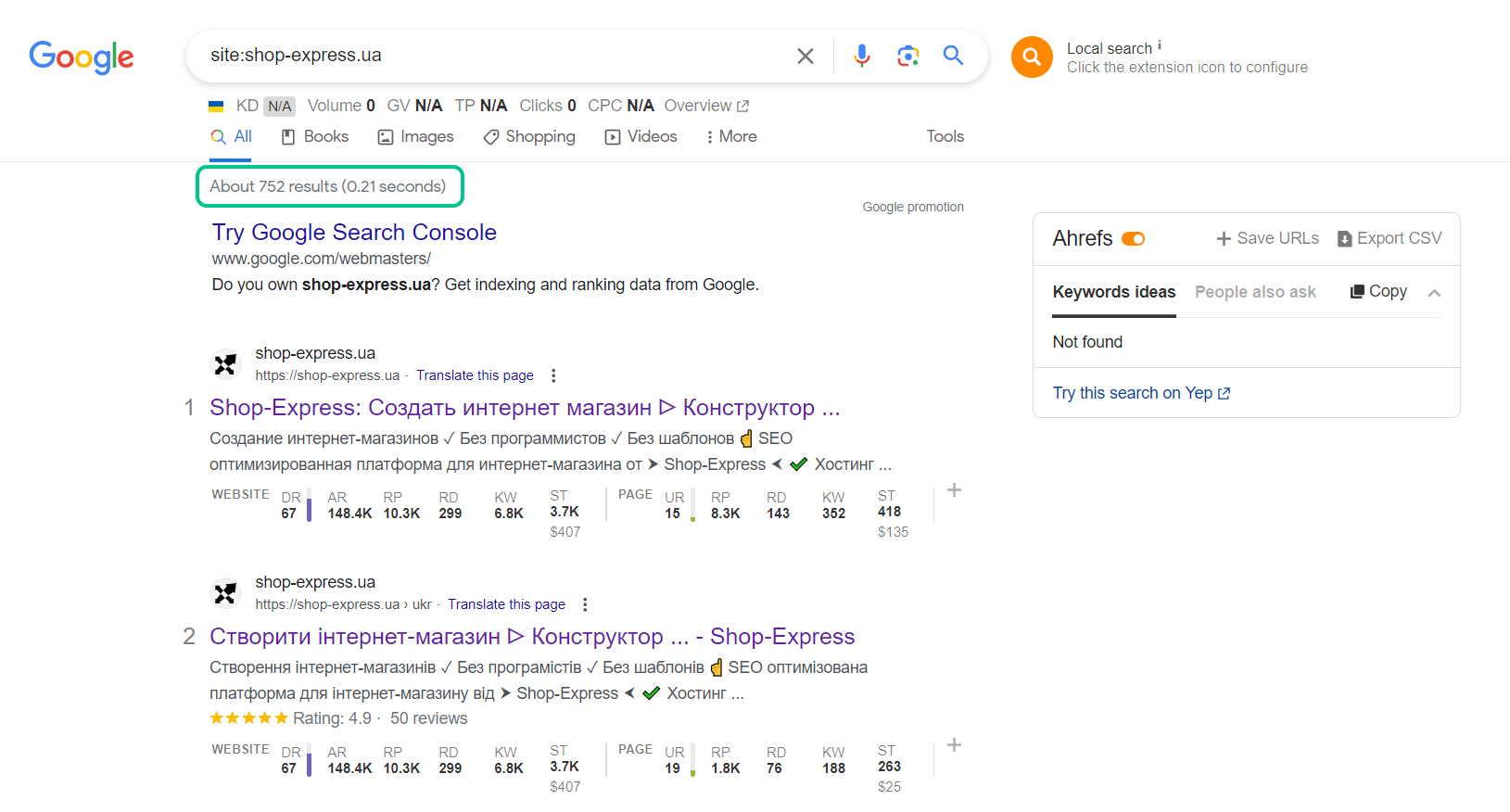The height and width of the screenshot is (812, 1510).
Task: Click the Ukraine flag country icon
Action: pyautogui.click(x=216, y=107)
